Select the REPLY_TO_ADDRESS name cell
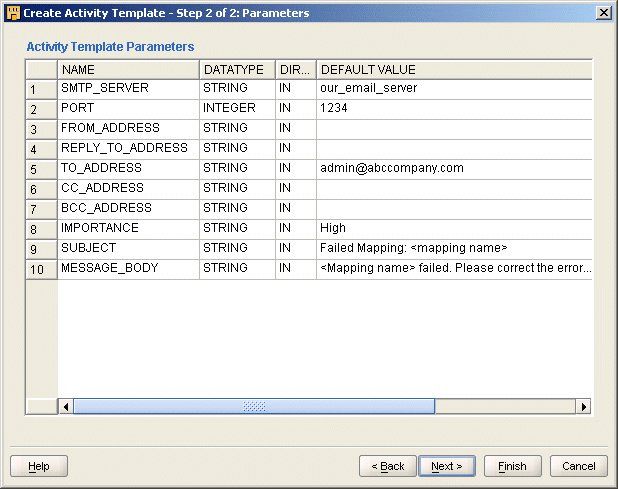Viewport: 618px width, 489px height. coord(128,149)
